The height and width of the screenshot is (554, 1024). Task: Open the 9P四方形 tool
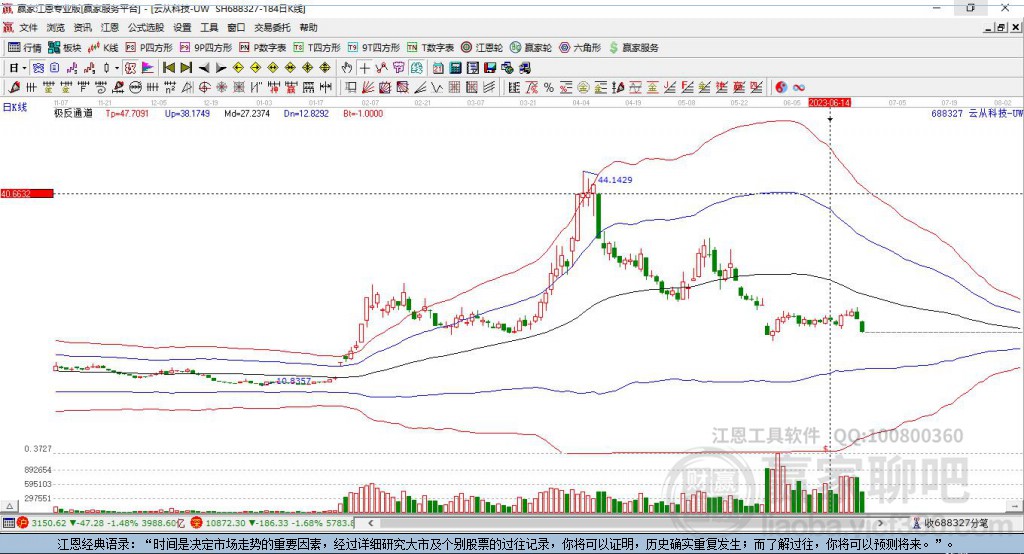pos(206,48)
